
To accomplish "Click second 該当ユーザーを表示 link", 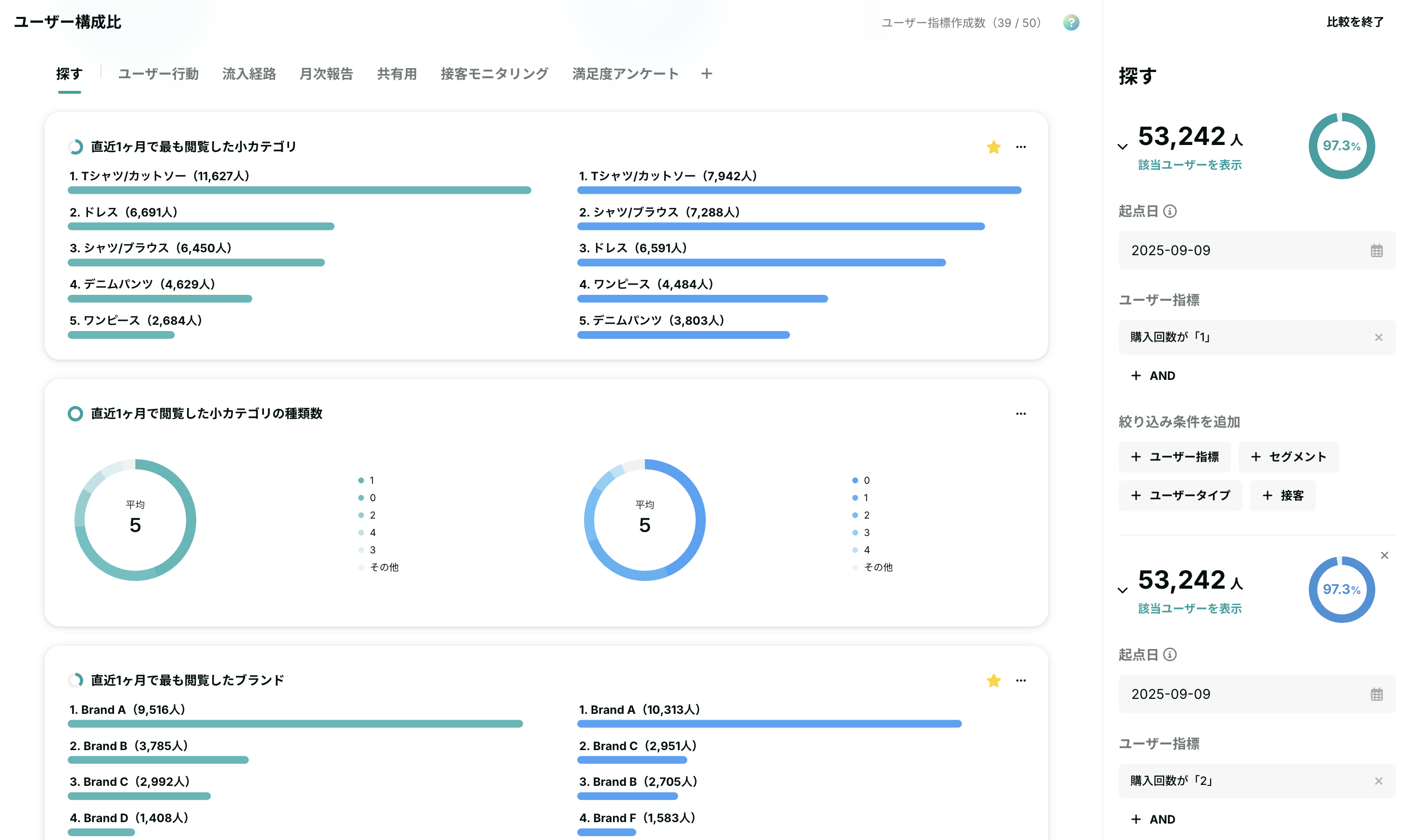I will pos(1190,608).
